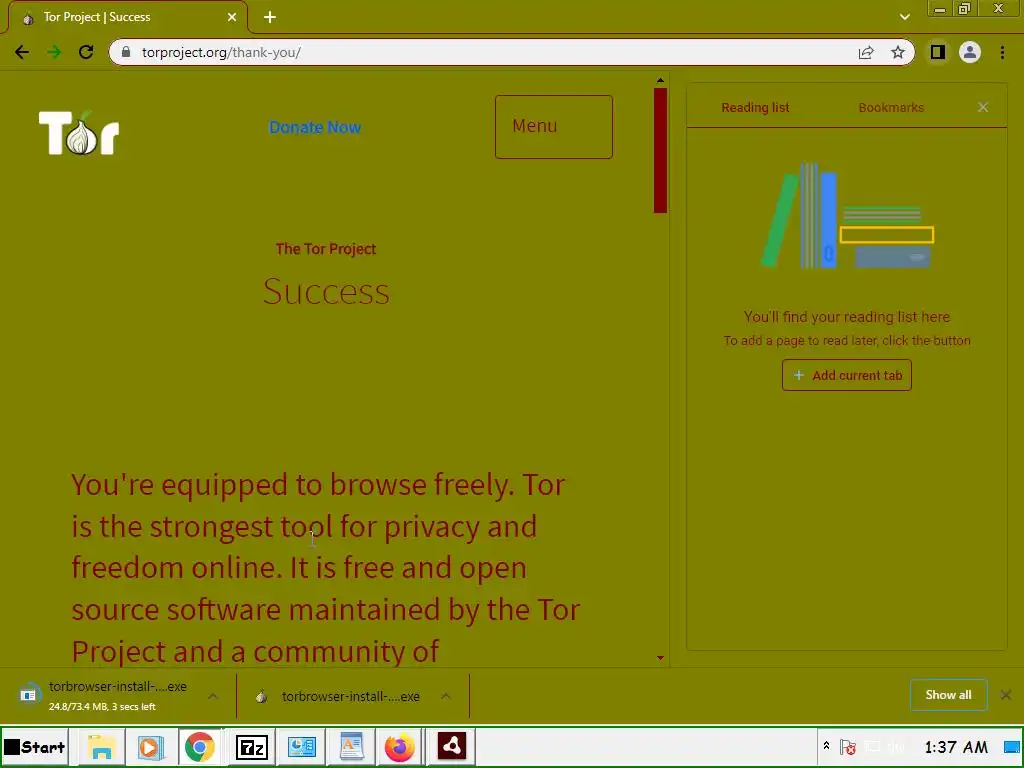Click "You'll find your reading list here" text

click(846, 317)
